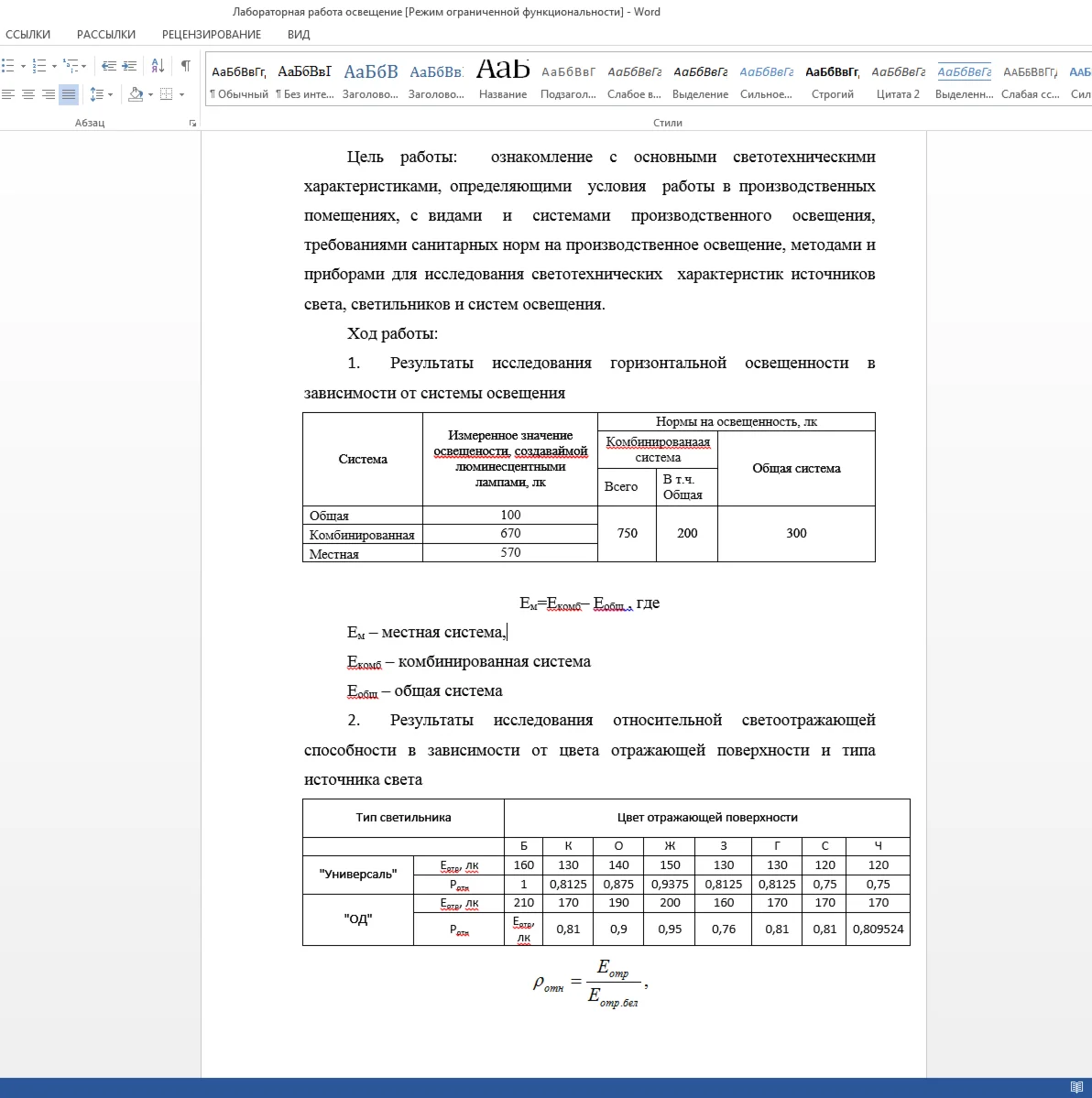Apply numbered list formatting
Screen dimensions: 1092x1098
(x=39, y=66)
